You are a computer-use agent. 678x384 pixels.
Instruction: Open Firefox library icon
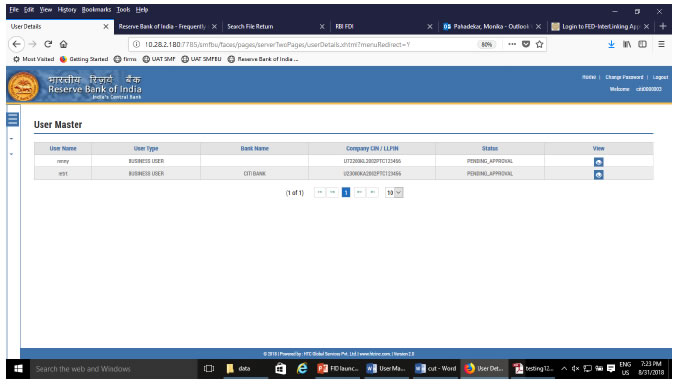(627, 44)
